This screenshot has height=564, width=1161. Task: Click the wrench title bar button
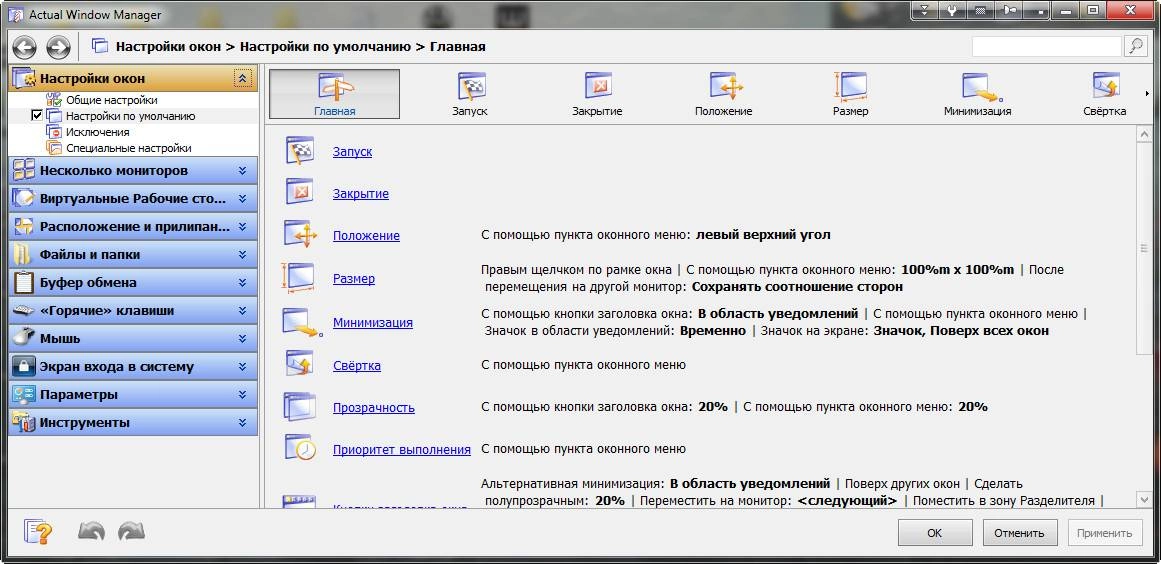[953, 10]
